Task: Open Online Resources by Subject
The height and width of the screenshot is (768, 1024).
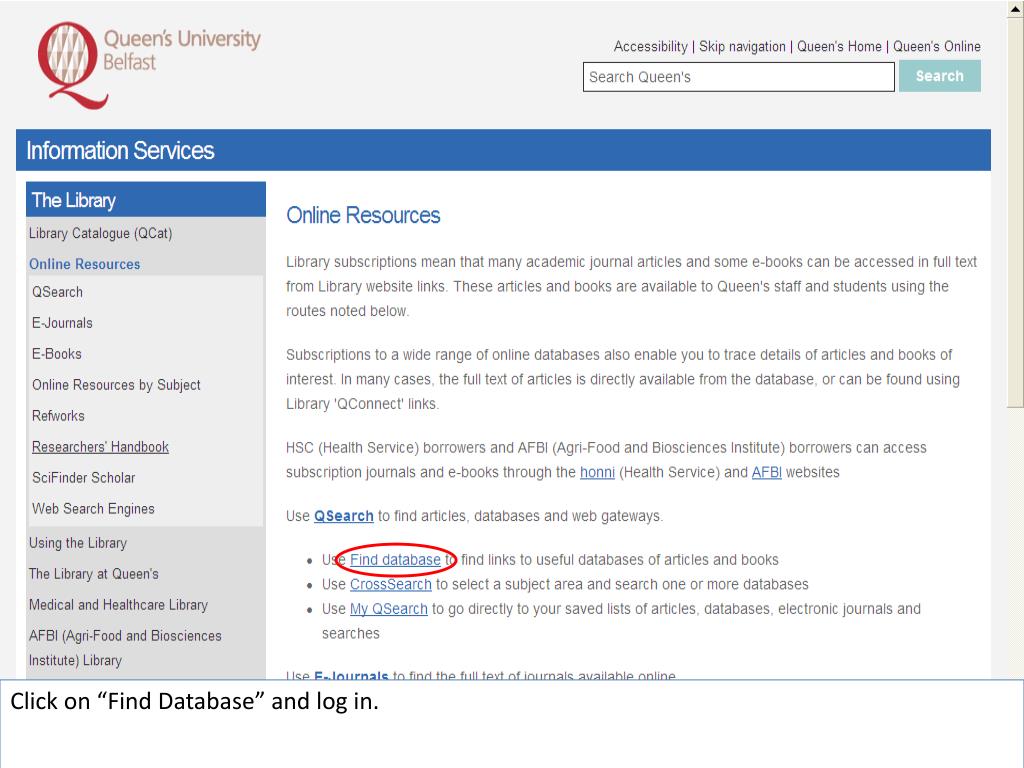Action: tap(116, 385)
